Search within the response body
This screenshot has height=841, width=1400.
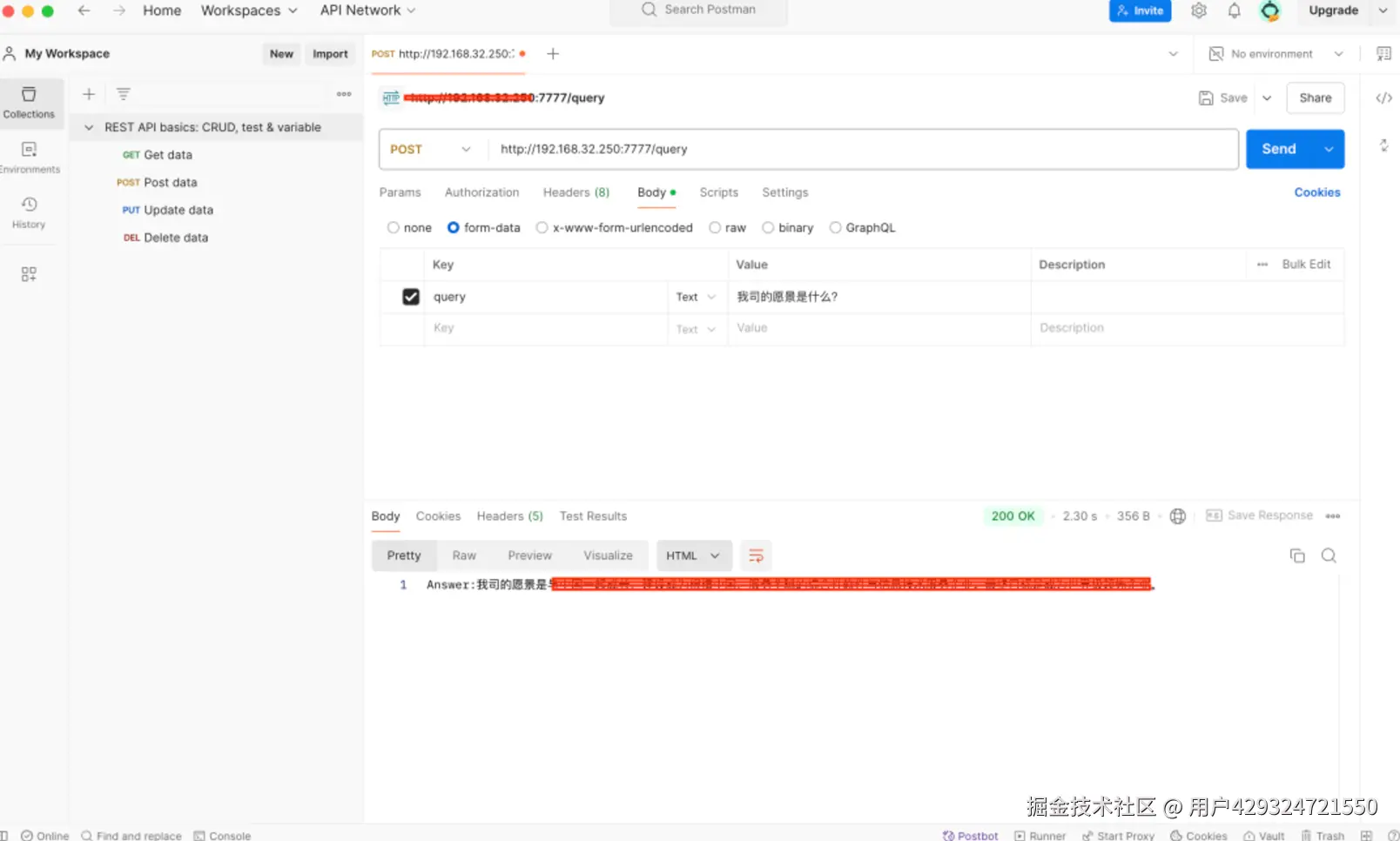pos(1329,555)
